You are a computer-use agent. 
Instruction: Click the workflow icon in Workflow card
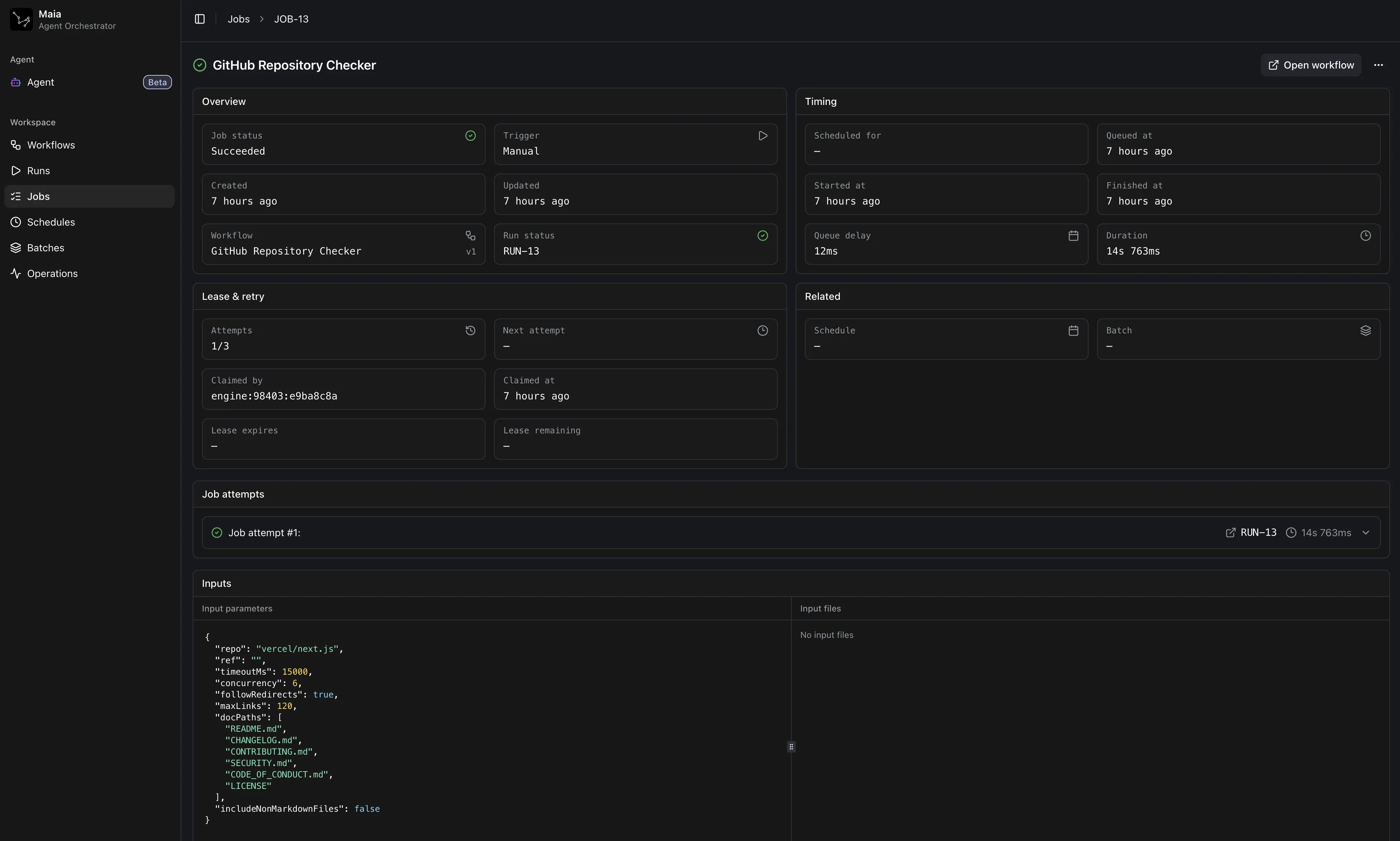pyautogui.click(x=470, y=236)
